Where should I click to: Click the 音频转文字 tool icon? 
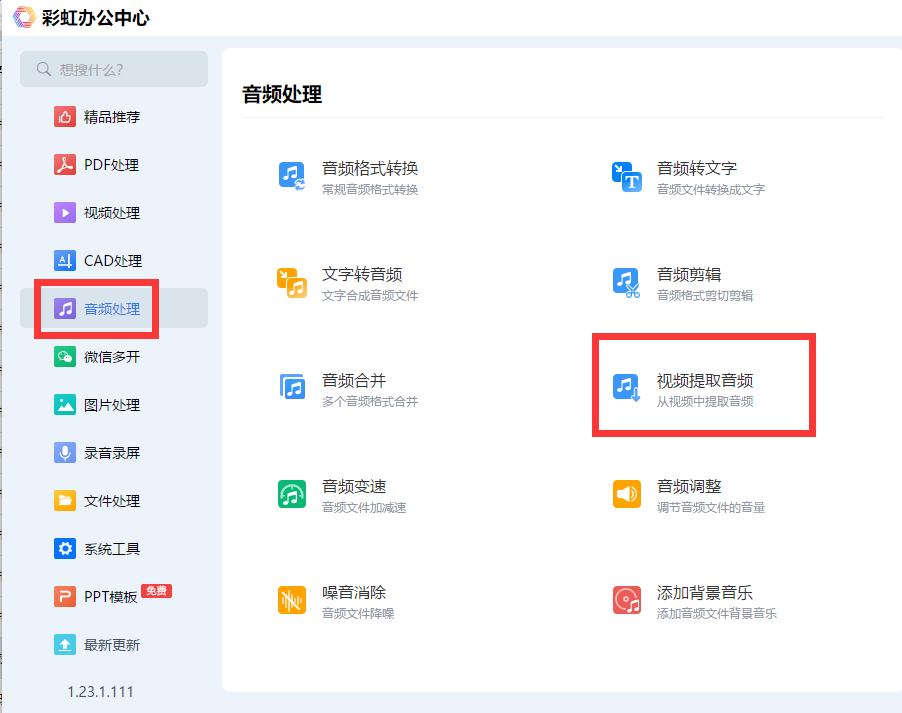click(627, 177)
